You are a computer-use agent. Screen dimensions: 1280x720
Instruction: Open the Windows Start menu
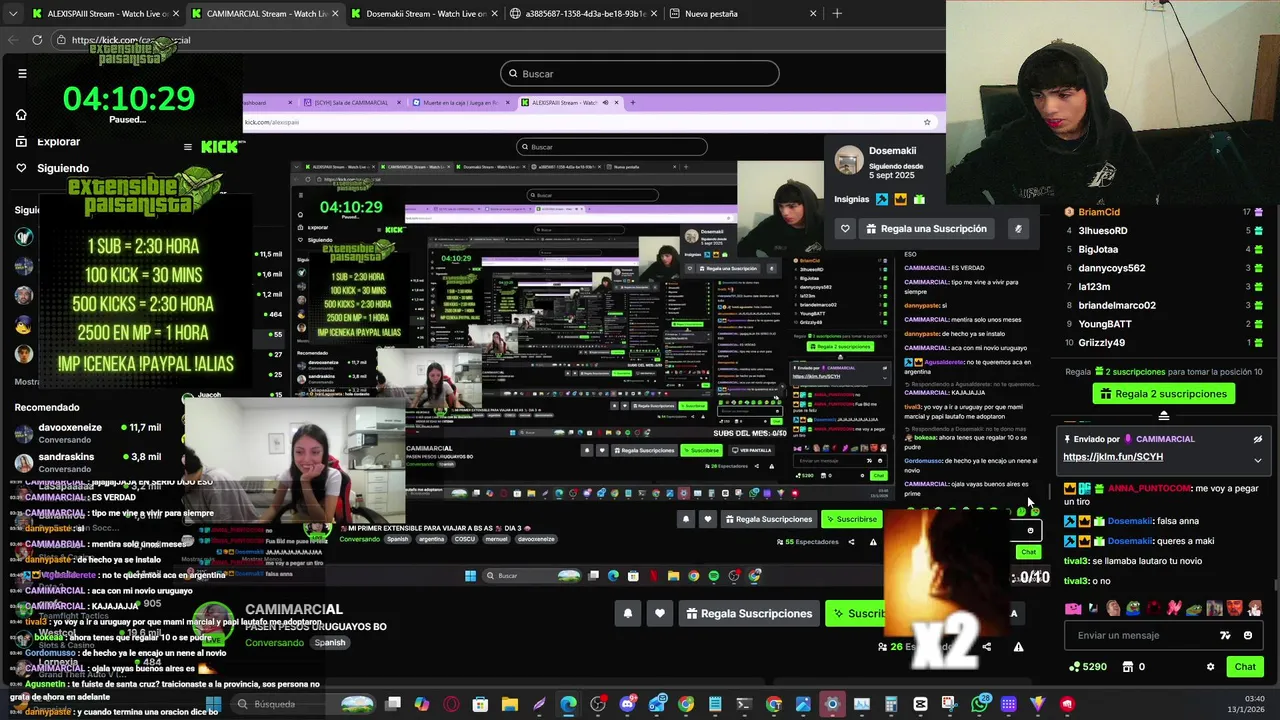tap(212, 704)
